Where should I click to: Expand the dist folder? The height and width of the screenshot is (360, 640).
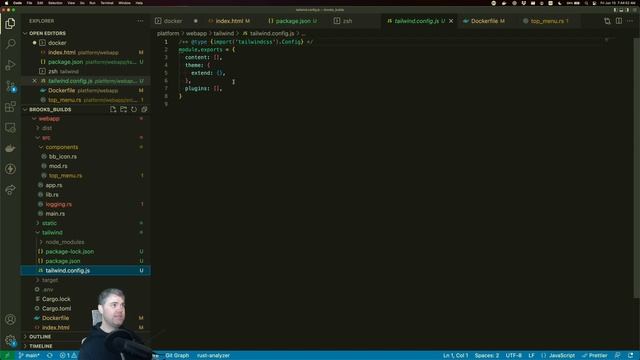(47, 128)
